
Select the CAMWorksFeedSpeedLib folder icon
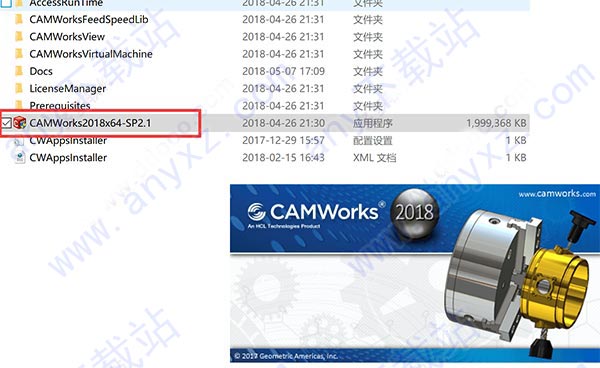point(19,19)
